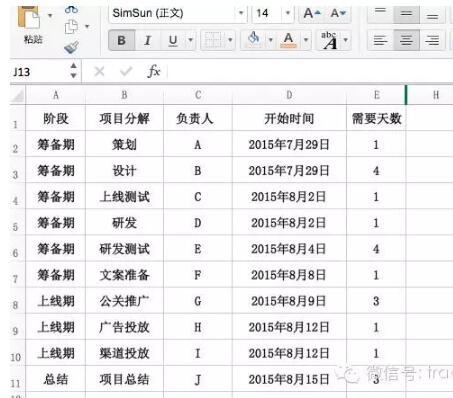Open the font color dropdown
The width and height of the screenshot is (453, 398).
point(306,40)
